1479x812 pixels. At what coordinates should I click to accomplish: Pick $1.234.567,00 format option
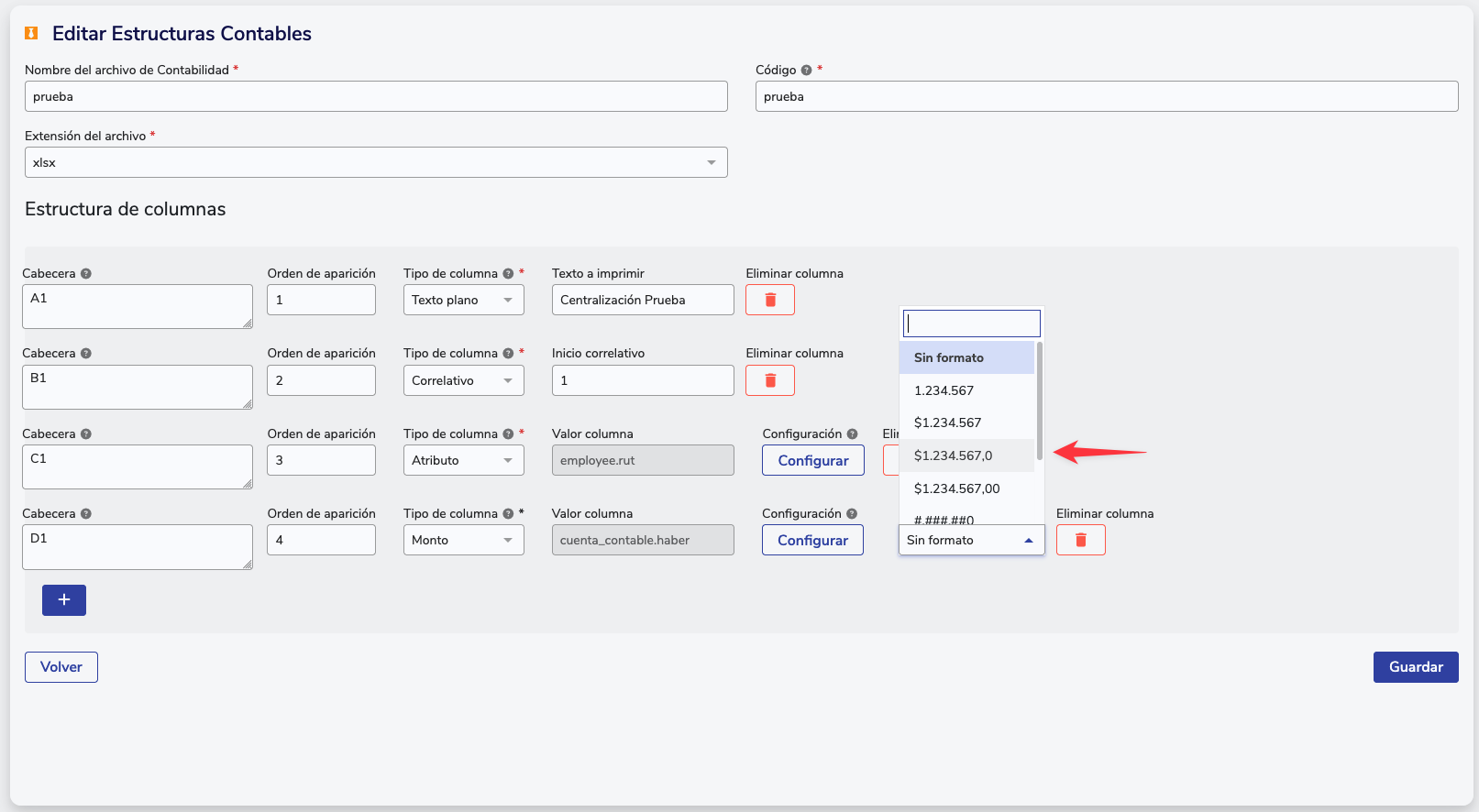pyautogui.click(x=956, y=488)
